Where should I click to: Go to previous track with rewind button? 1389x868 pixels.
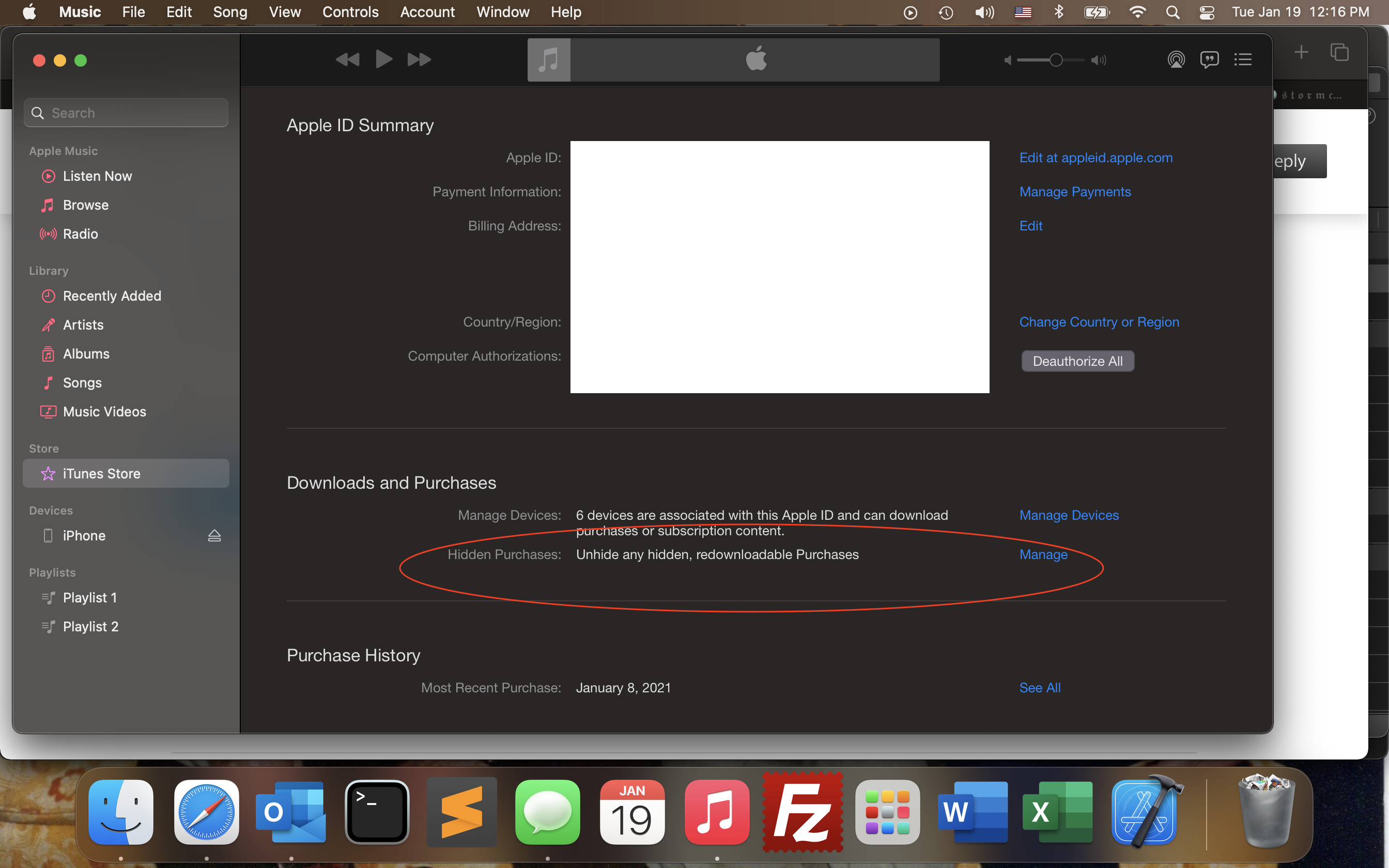[x=347, y=59]
